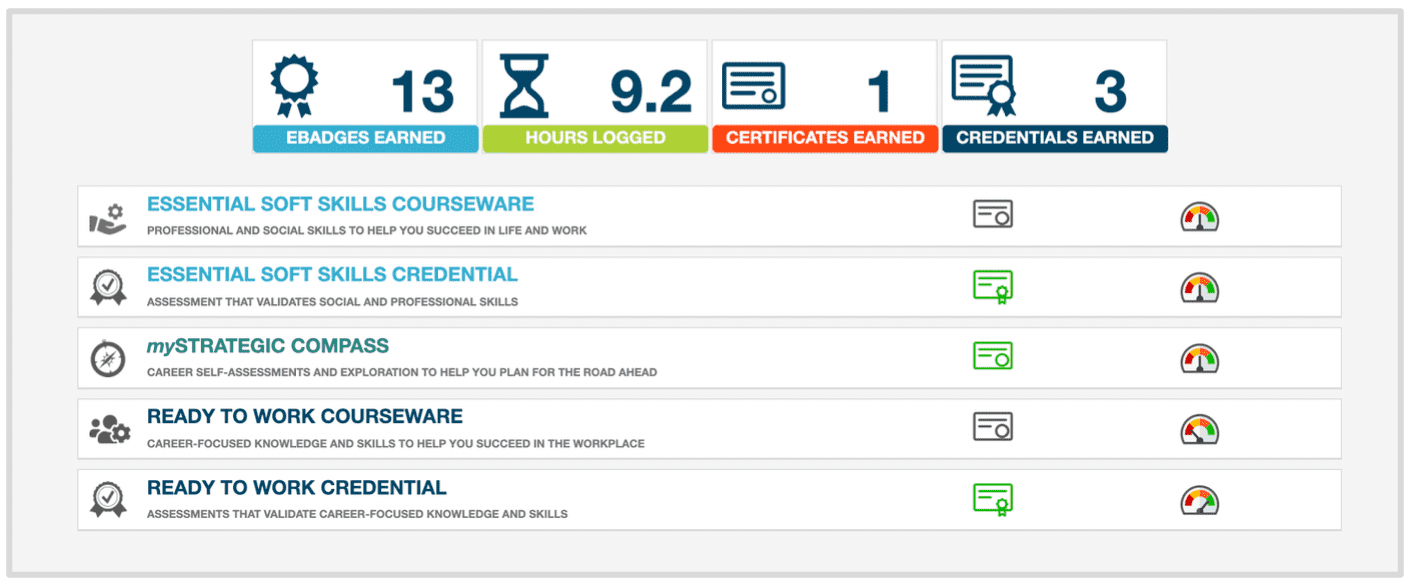Open the gauge icon for Ready to Work Credential

(x=1199, y=500)
